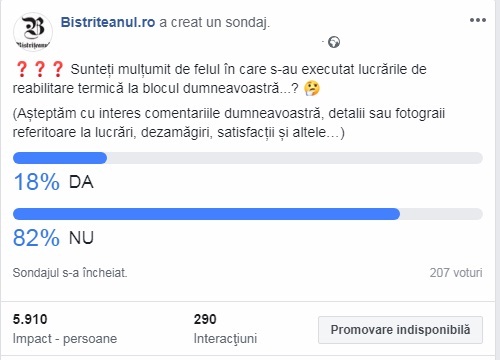Image resolution: width=500 pixels, height=360 pixels.
Task: Click the first red question mark emoji
Action: tap(22, 69)
